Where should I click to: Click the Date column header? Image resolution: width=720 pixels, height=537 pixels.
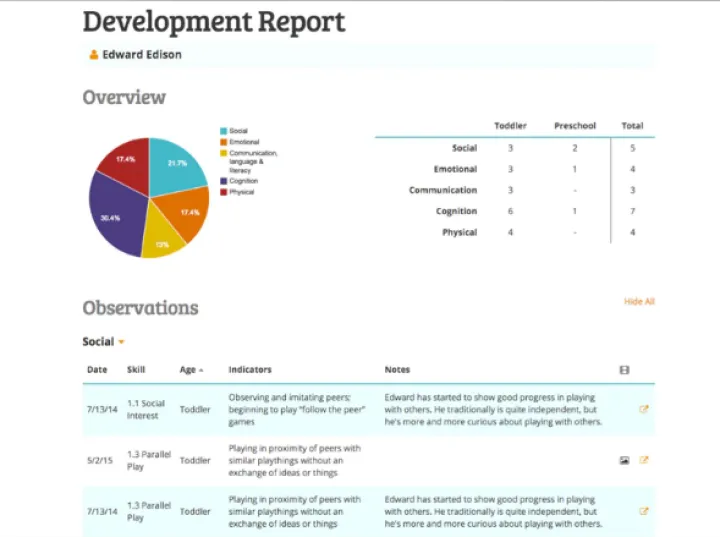coord(96,370)
